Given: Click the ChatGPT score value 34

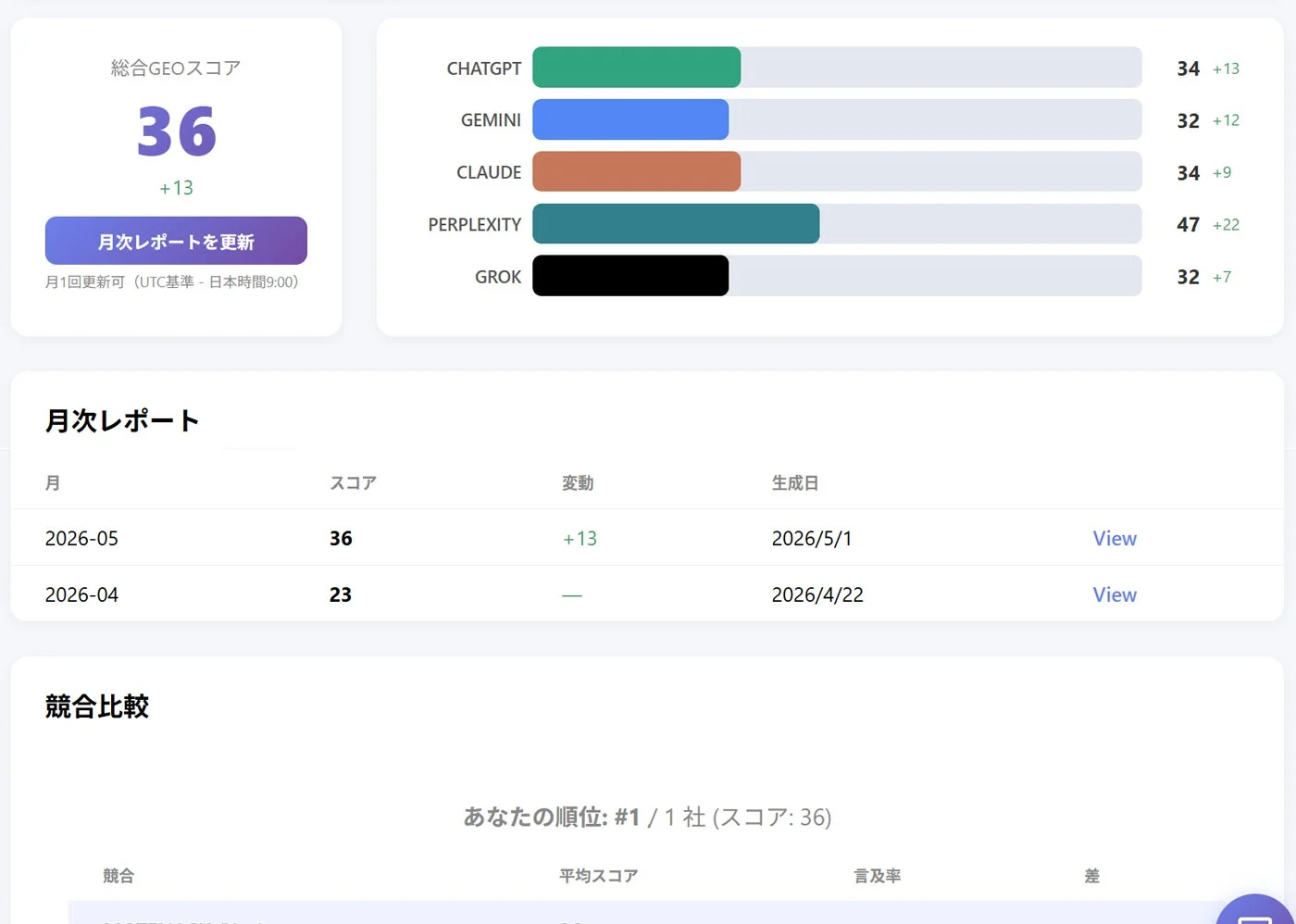Looking at the screenshot, I should point(1189,69).
